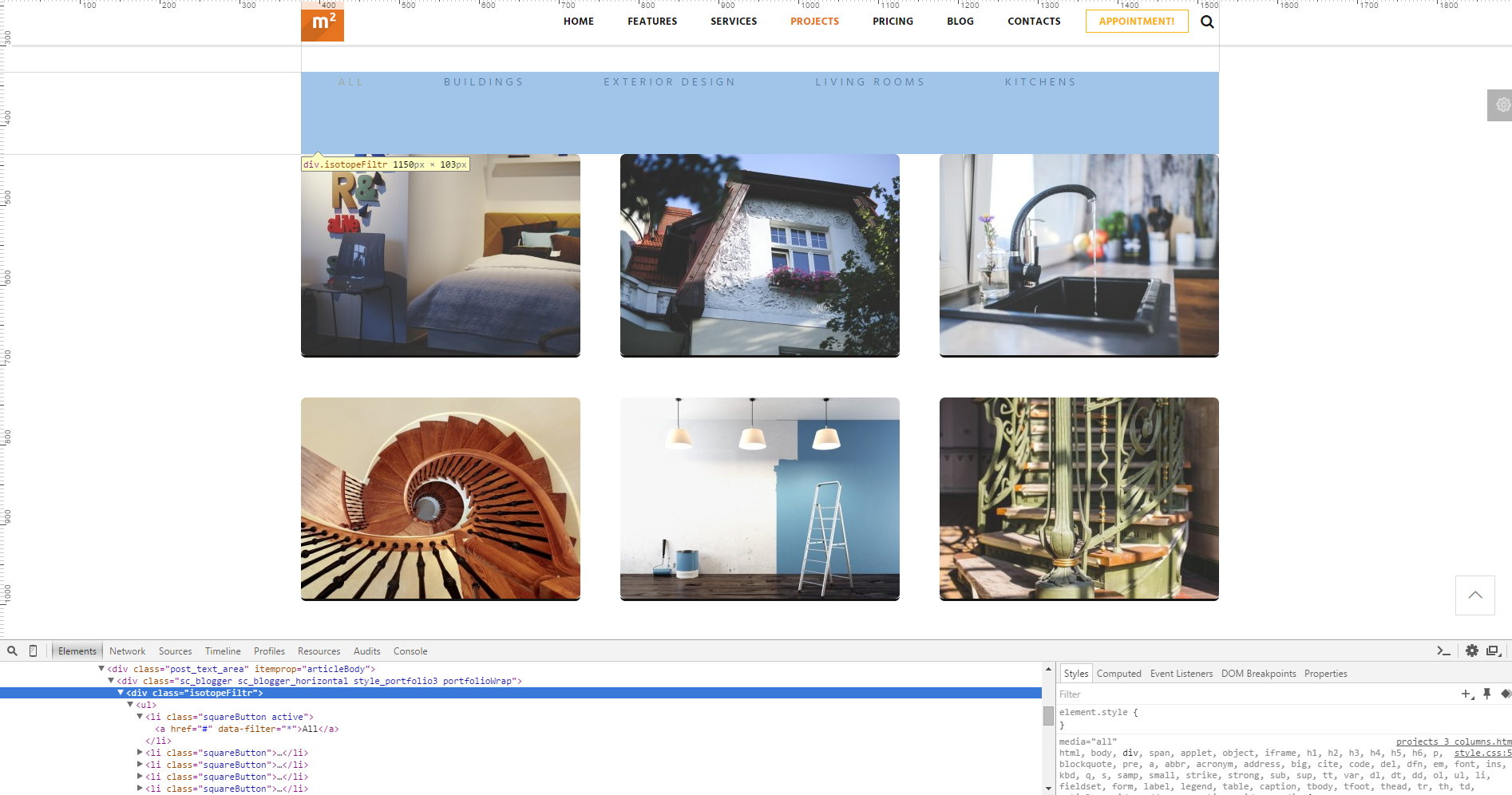The width and height of the screenshot is (1512, 795).
Task: Click the APPOINTMENT! button
Action: [1136, 22]
